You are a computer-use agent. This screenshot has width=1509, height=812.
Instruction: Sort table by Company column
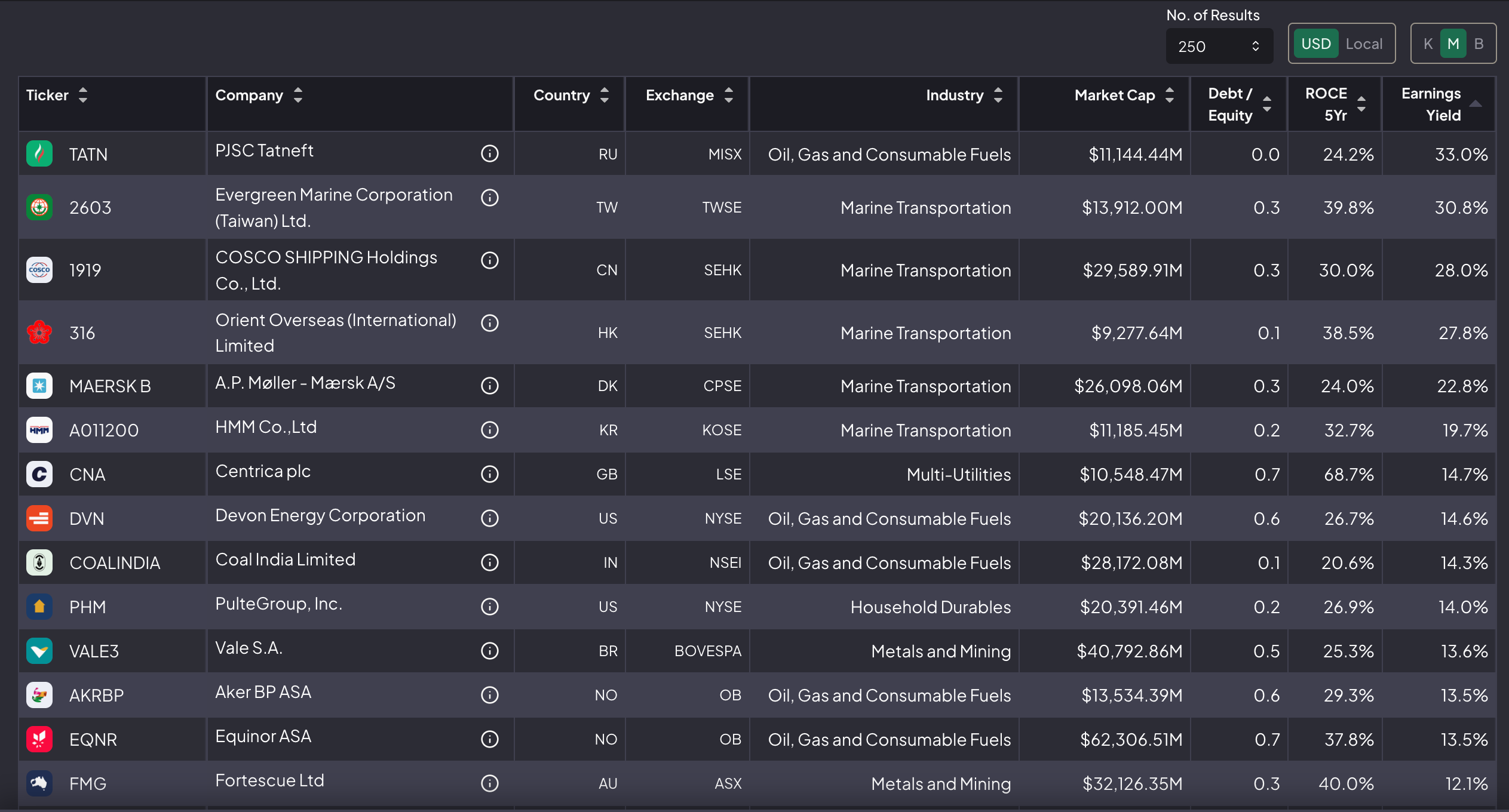[298, 95]
